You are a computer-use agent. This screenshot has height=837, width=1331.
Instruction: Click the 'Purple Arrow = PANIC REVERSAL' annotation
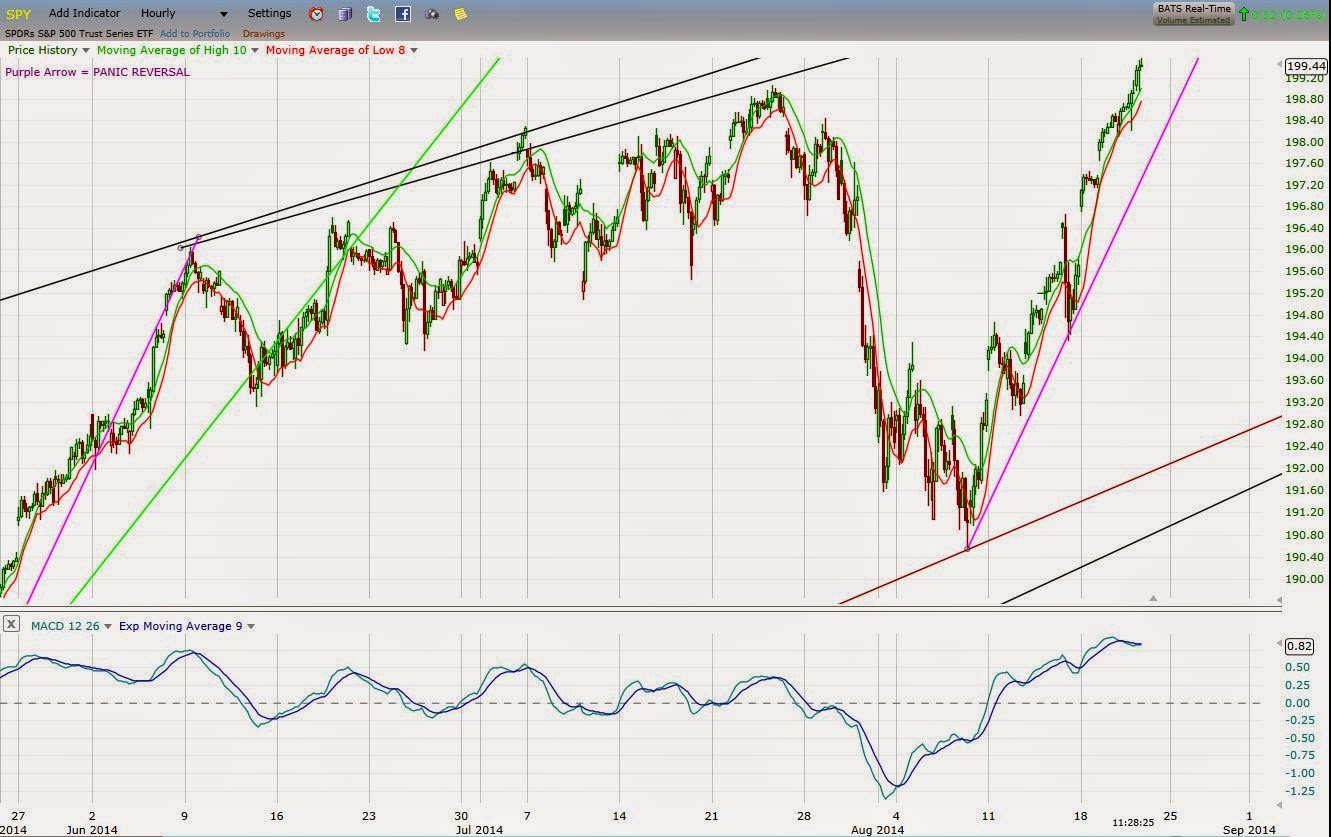[x=97, y=72]
